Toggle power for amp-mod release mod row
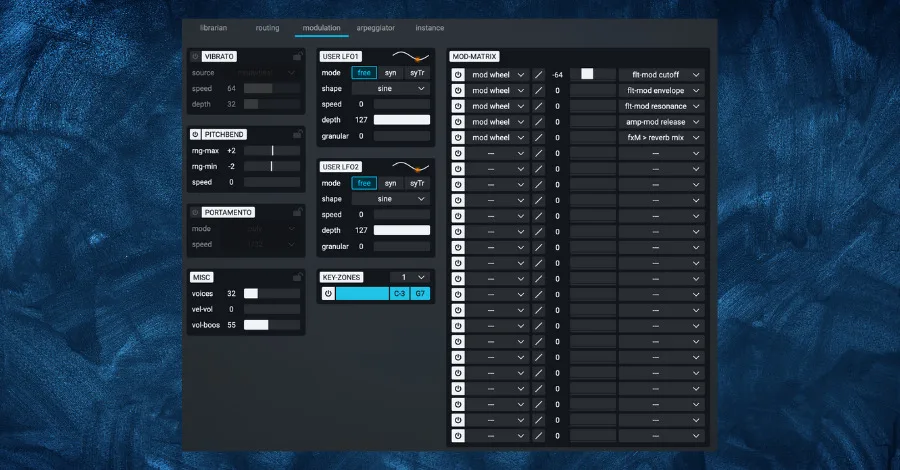The width and height of the screenshot is (900, 470). pyautogui.click(x=458, y=122)
